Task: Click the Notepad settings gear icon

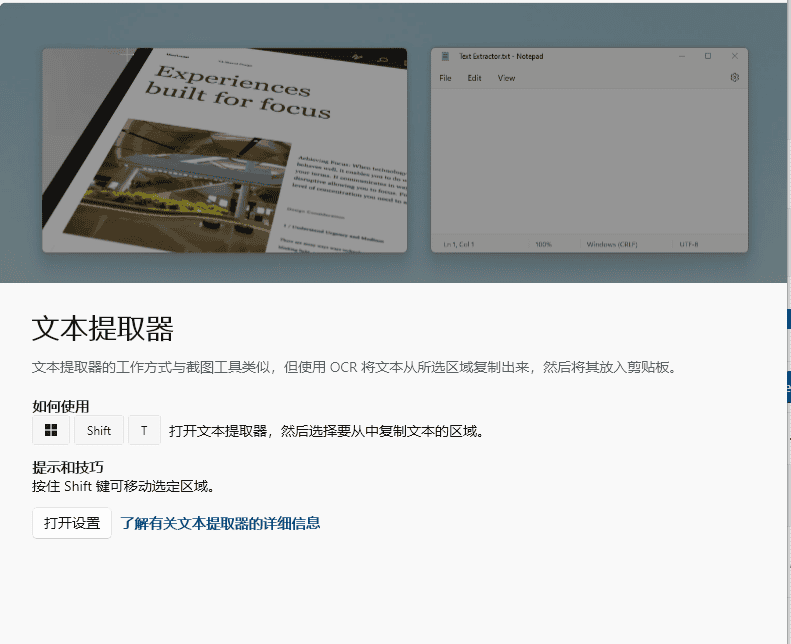Action: click(x=734, y=78)
